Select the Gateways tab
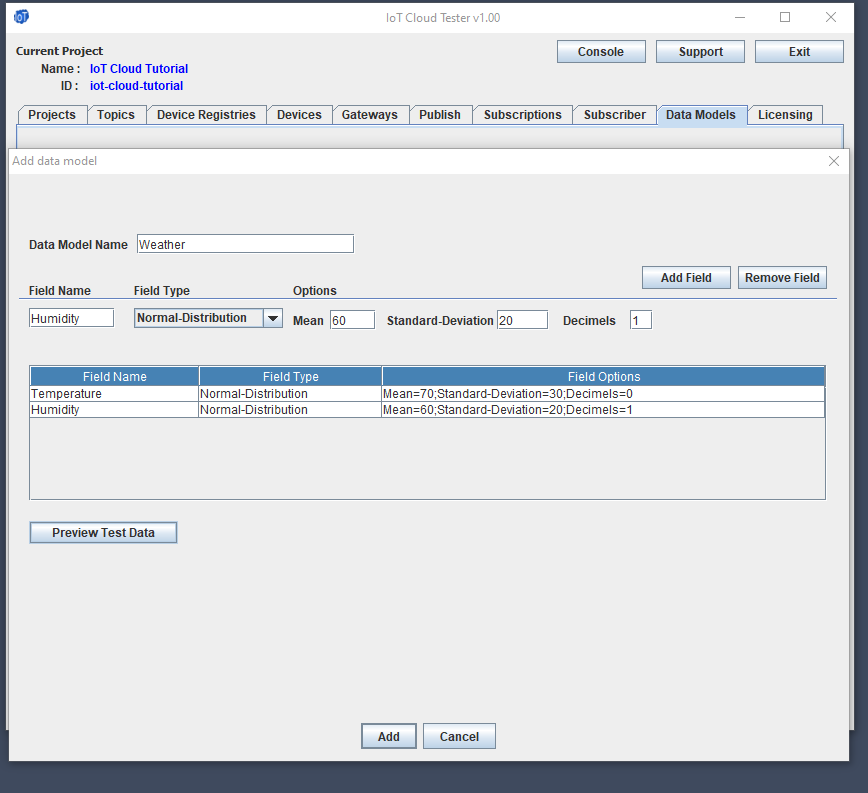This screenshot has height=793, width=868. pos(370,115)
